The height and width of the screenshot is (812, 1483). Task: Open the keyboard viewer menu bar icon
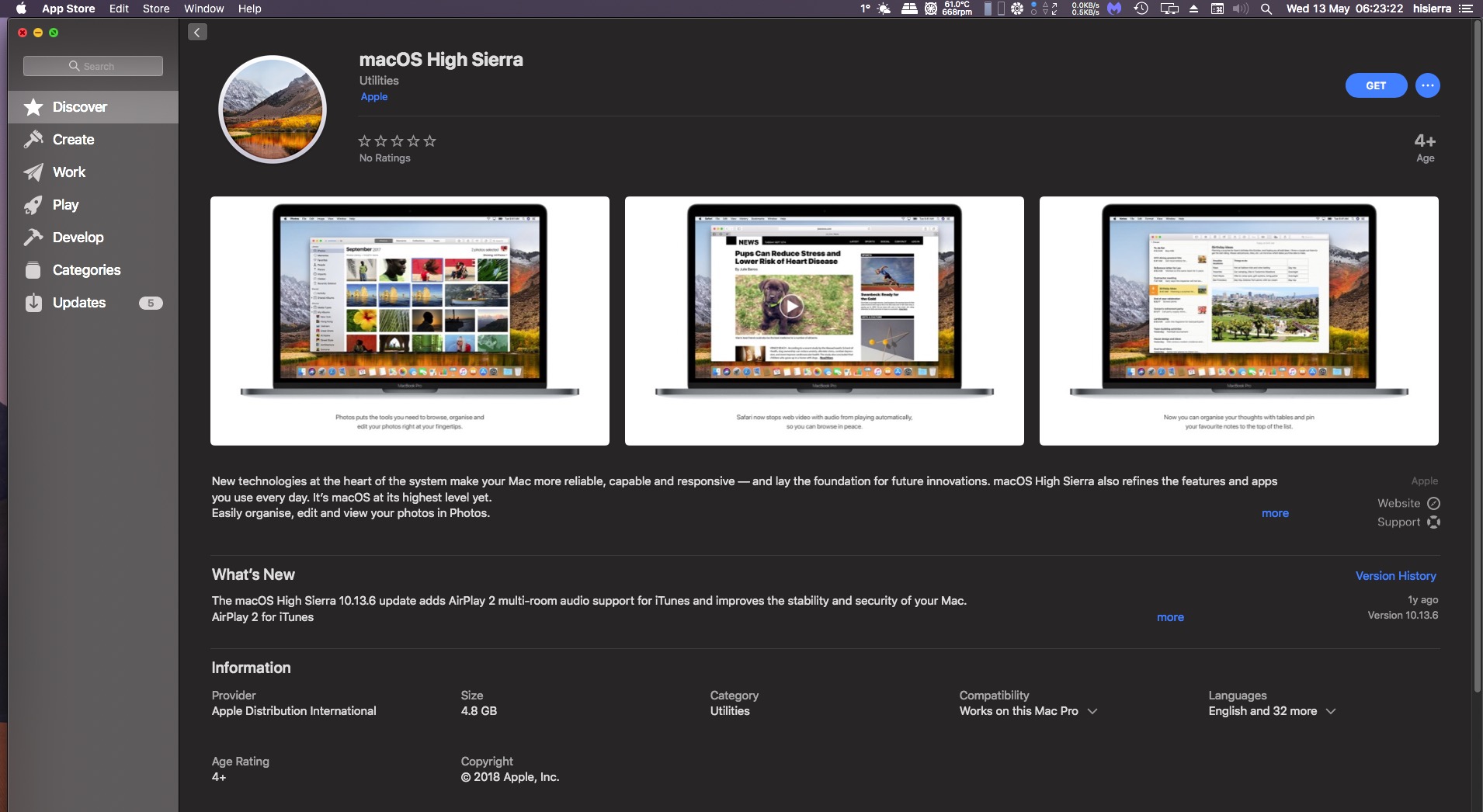click(1217, 9)
